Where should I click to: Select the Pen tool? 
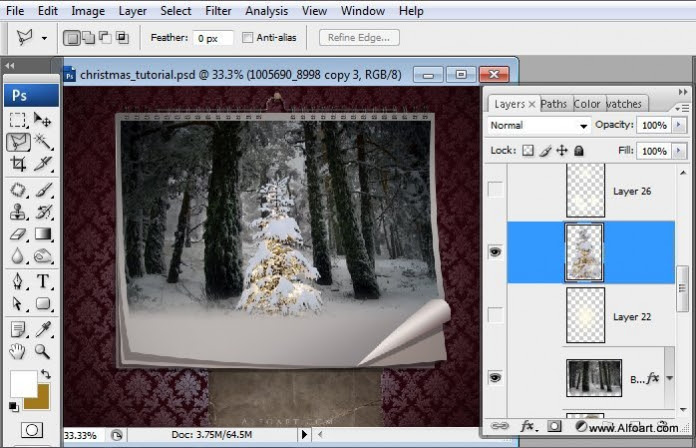tap(18, 281)
